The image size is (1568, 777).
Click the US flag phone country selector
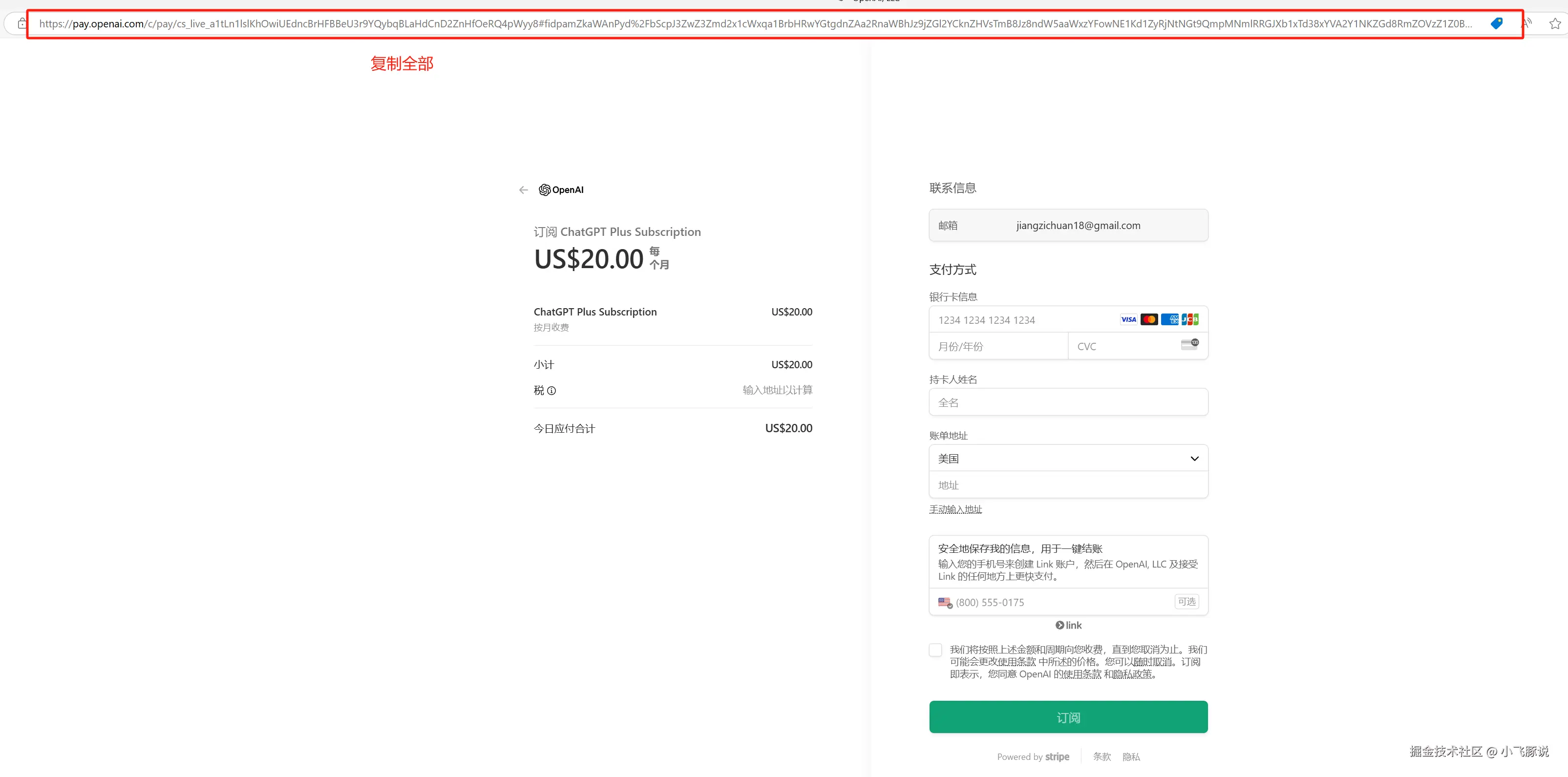click(945, 602)
